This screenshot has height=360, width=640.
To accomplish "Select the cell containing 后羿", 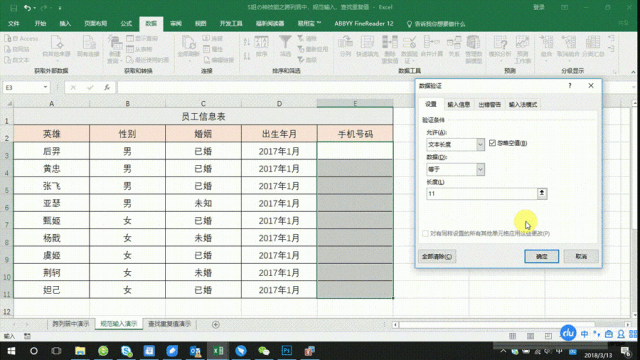I will 51,151.
